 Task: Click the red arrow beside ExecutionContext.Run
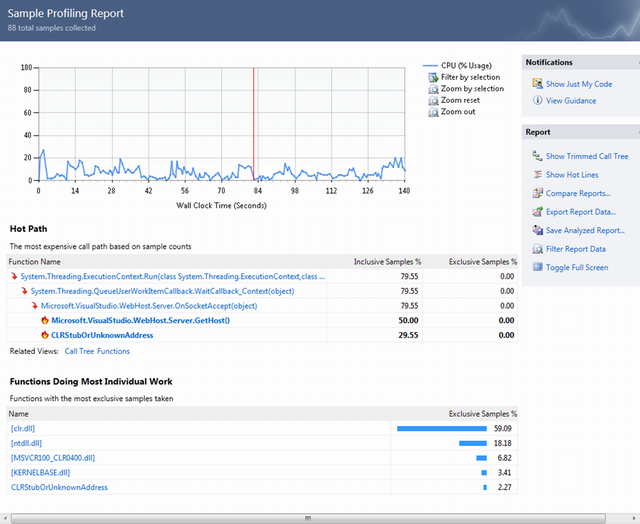tap(14, 276)
